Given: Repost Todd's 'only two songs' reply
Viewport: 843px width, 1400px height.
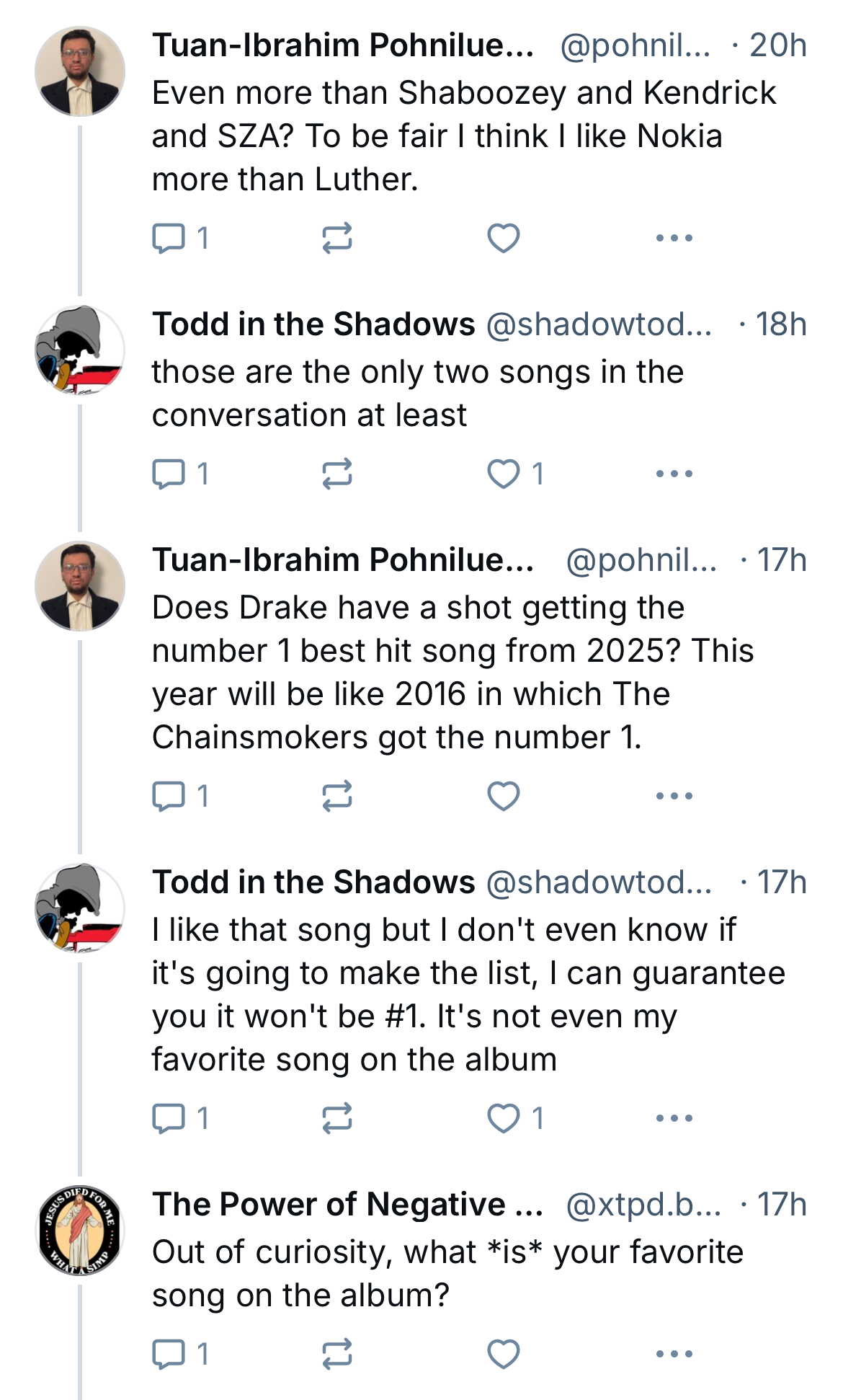Looking at the screenshot, I should pos(336,474).
